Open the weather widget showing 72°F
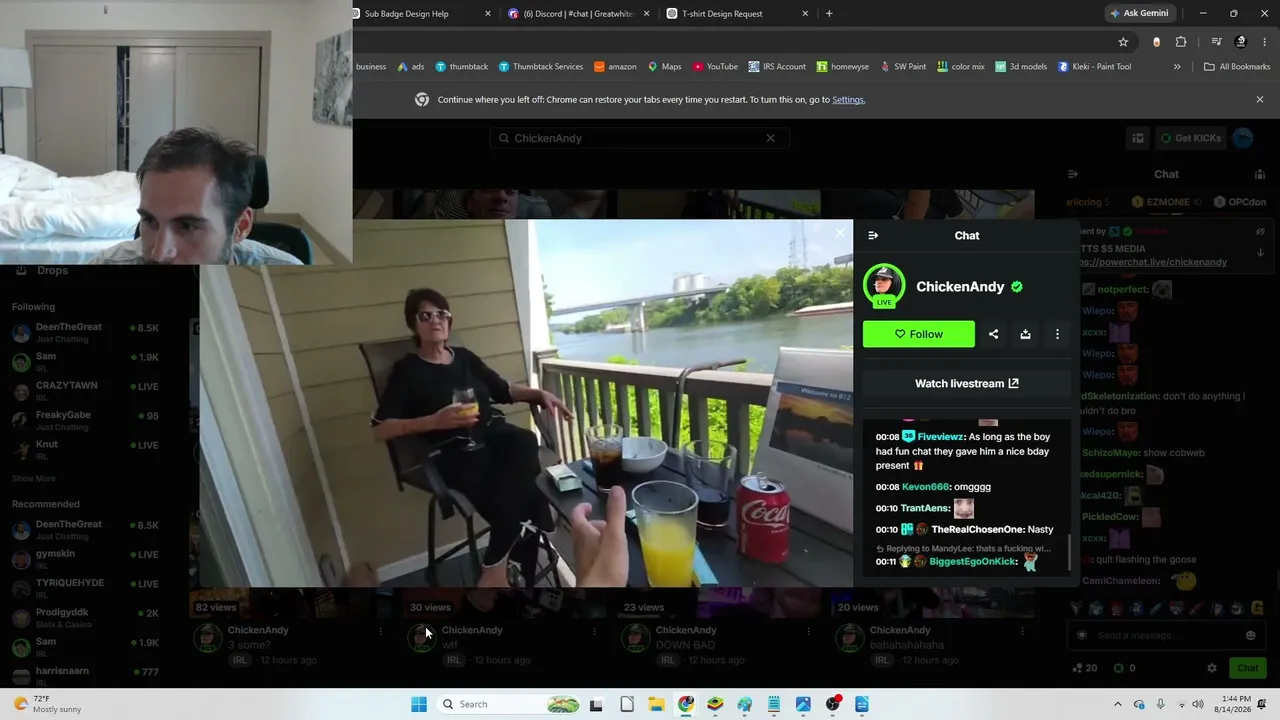1280x720 pixels. [x=46, y=704]
